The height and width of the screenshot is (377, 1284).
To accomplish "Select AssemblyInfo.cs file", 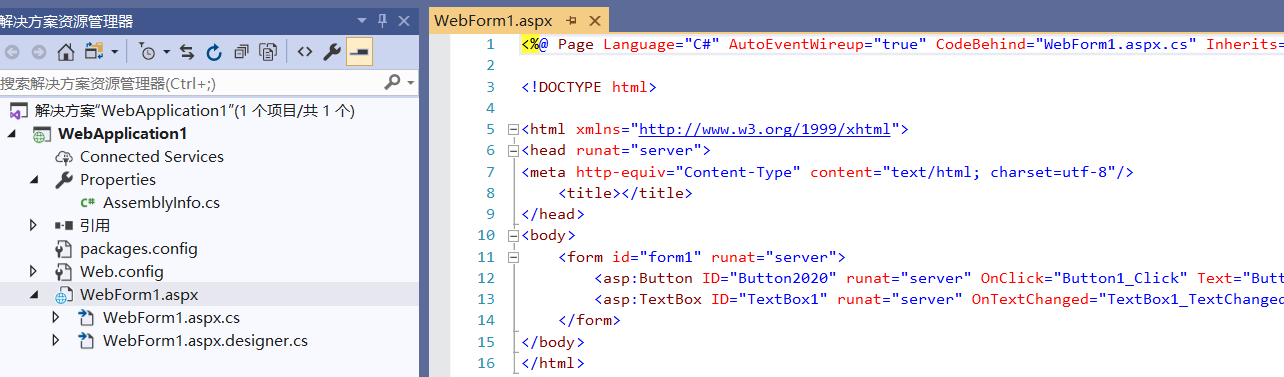I will tap(161, 203).
